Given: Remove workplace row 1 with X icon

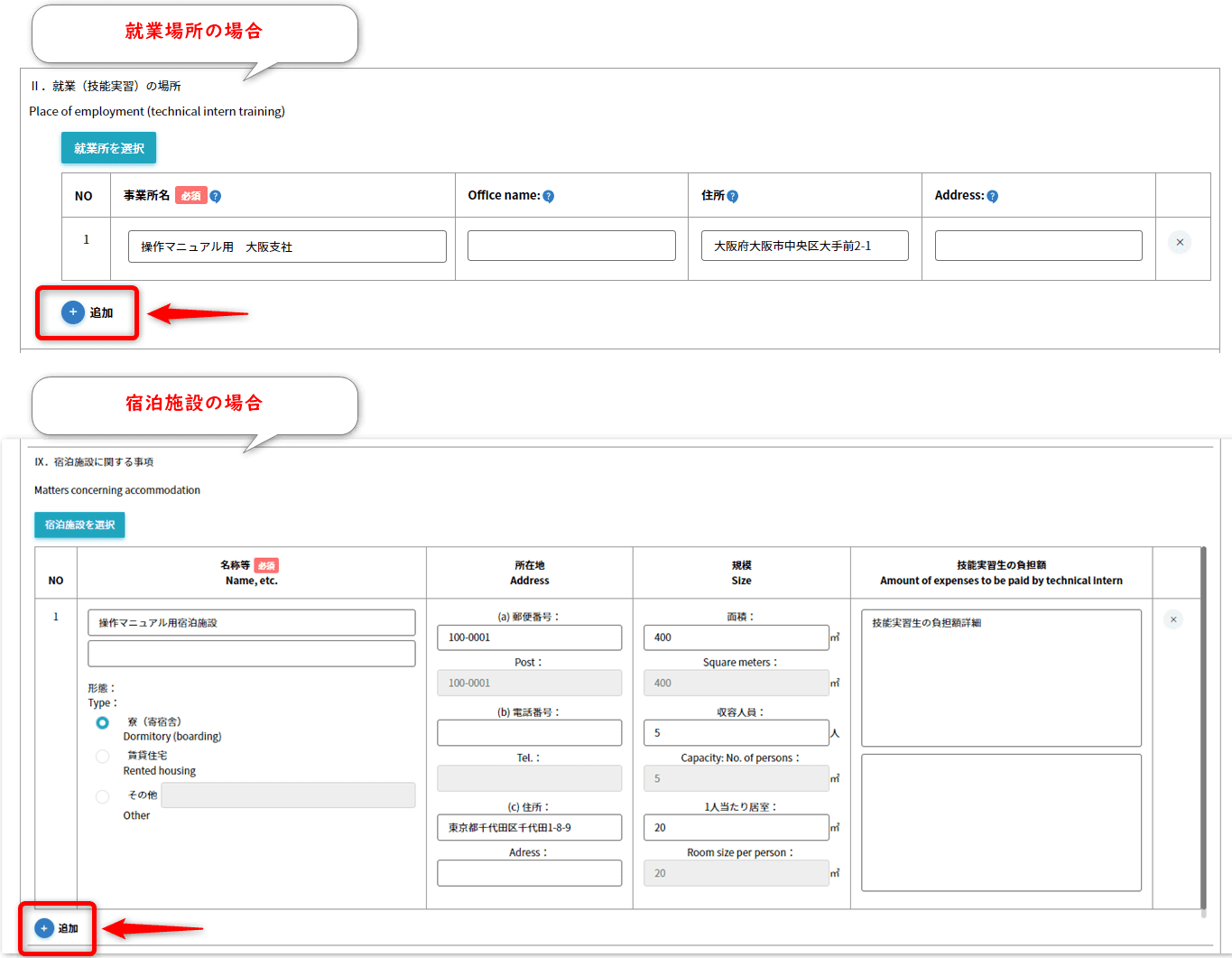Looking at the screenshot, I should (x=1180, y=242).
